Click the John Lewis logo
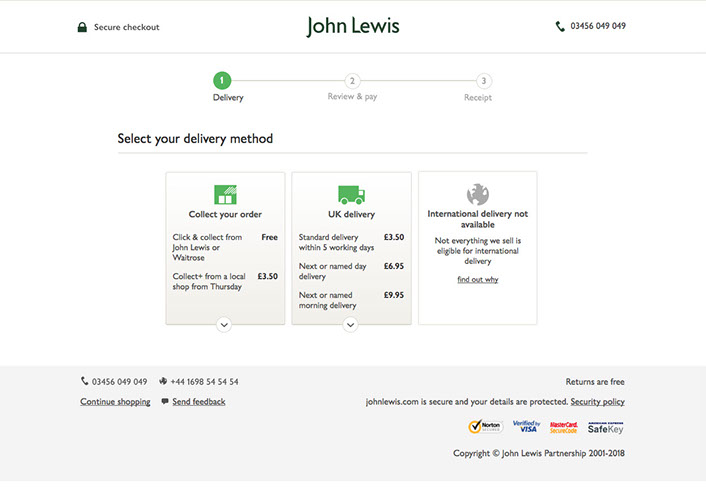This screenshot has height=492, width=706. pyautogui.click(x=353, y=26)
